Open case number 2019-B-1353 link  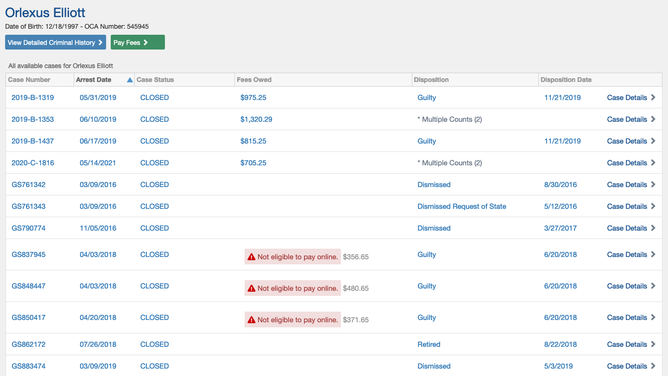pyautogui.click(x=33, y=119)
